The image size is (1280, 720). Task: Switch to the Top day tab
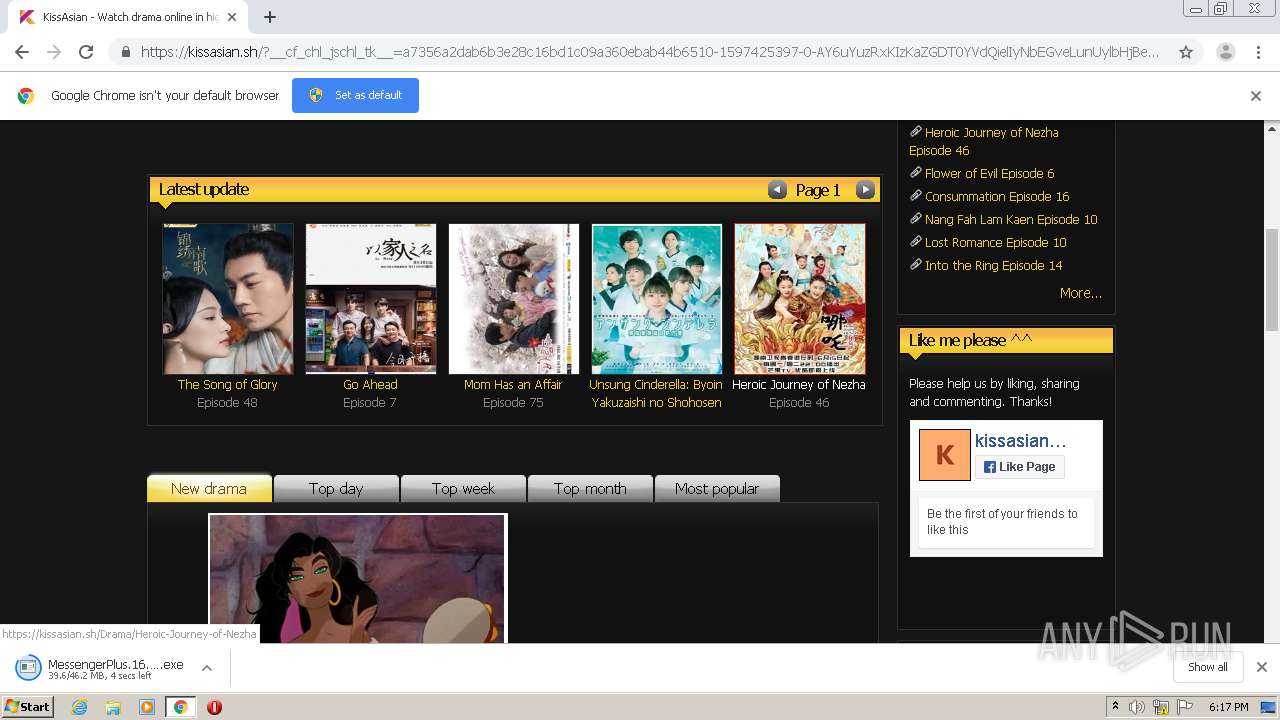pos(336,488)
